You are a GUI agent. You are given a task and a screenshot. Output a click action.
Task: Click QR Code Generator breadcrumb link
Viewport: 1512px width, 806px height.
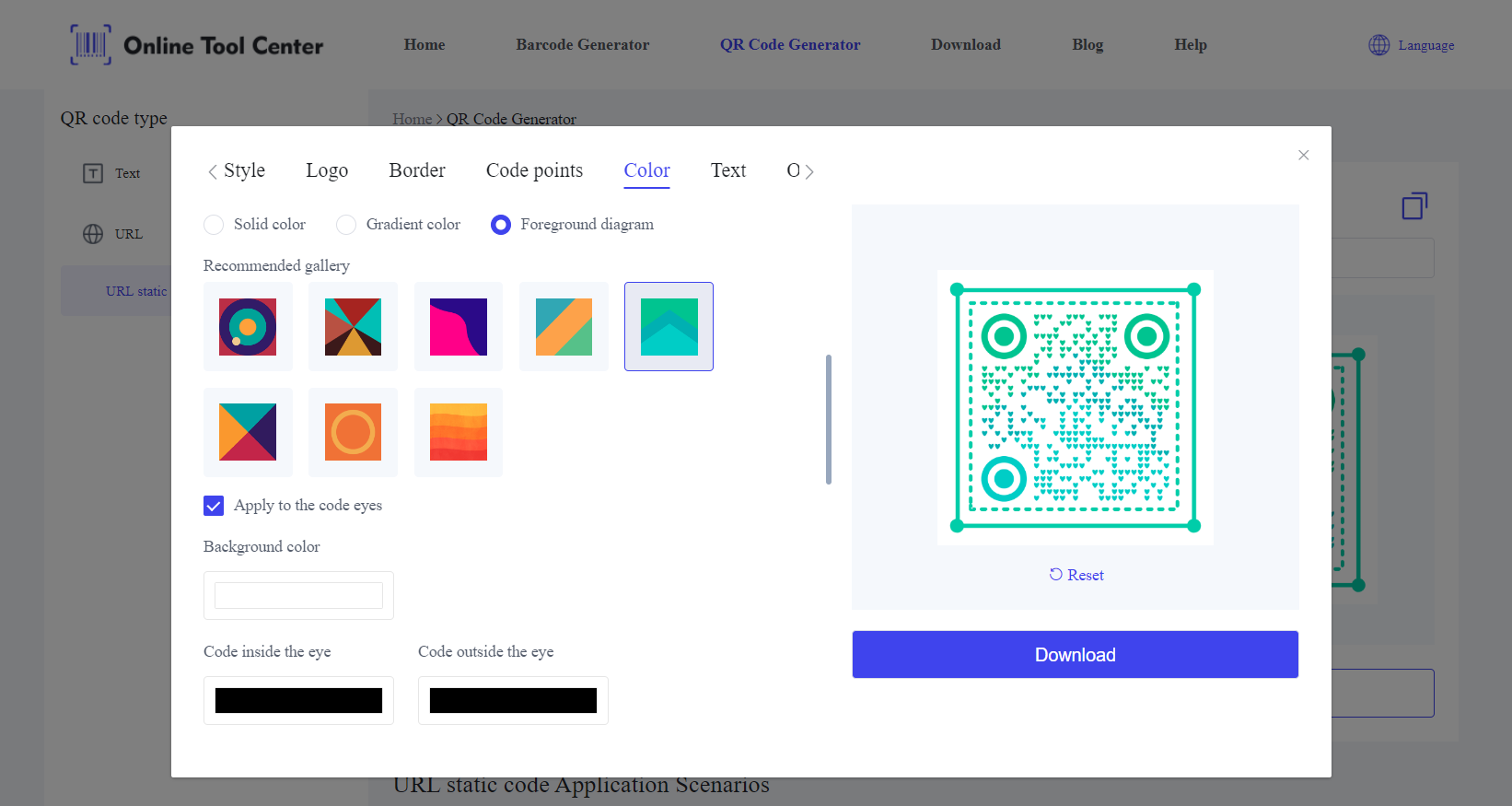click(511, 119)
